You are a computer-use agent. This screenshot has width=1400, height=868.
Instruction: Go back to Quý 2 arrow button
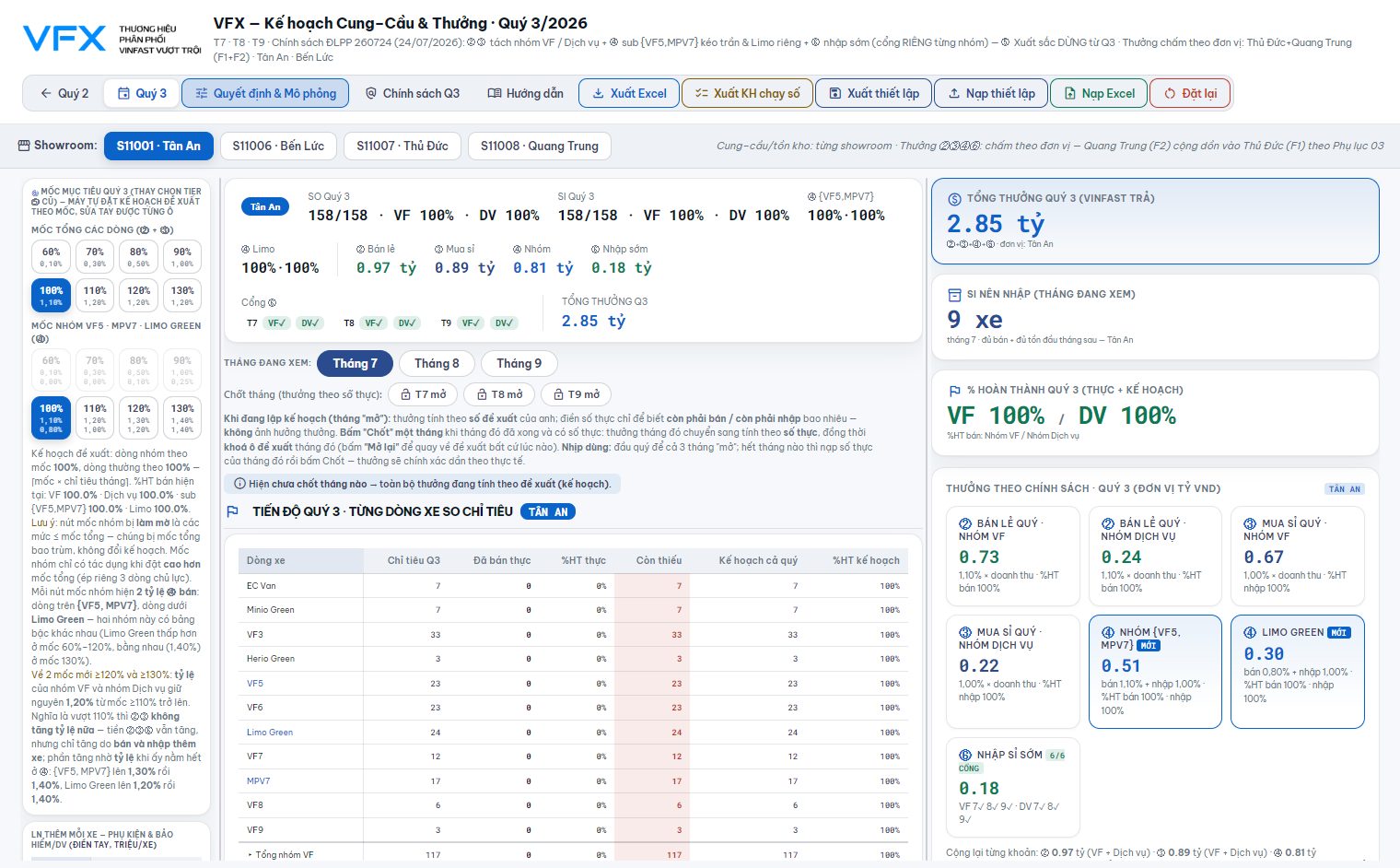64,93
